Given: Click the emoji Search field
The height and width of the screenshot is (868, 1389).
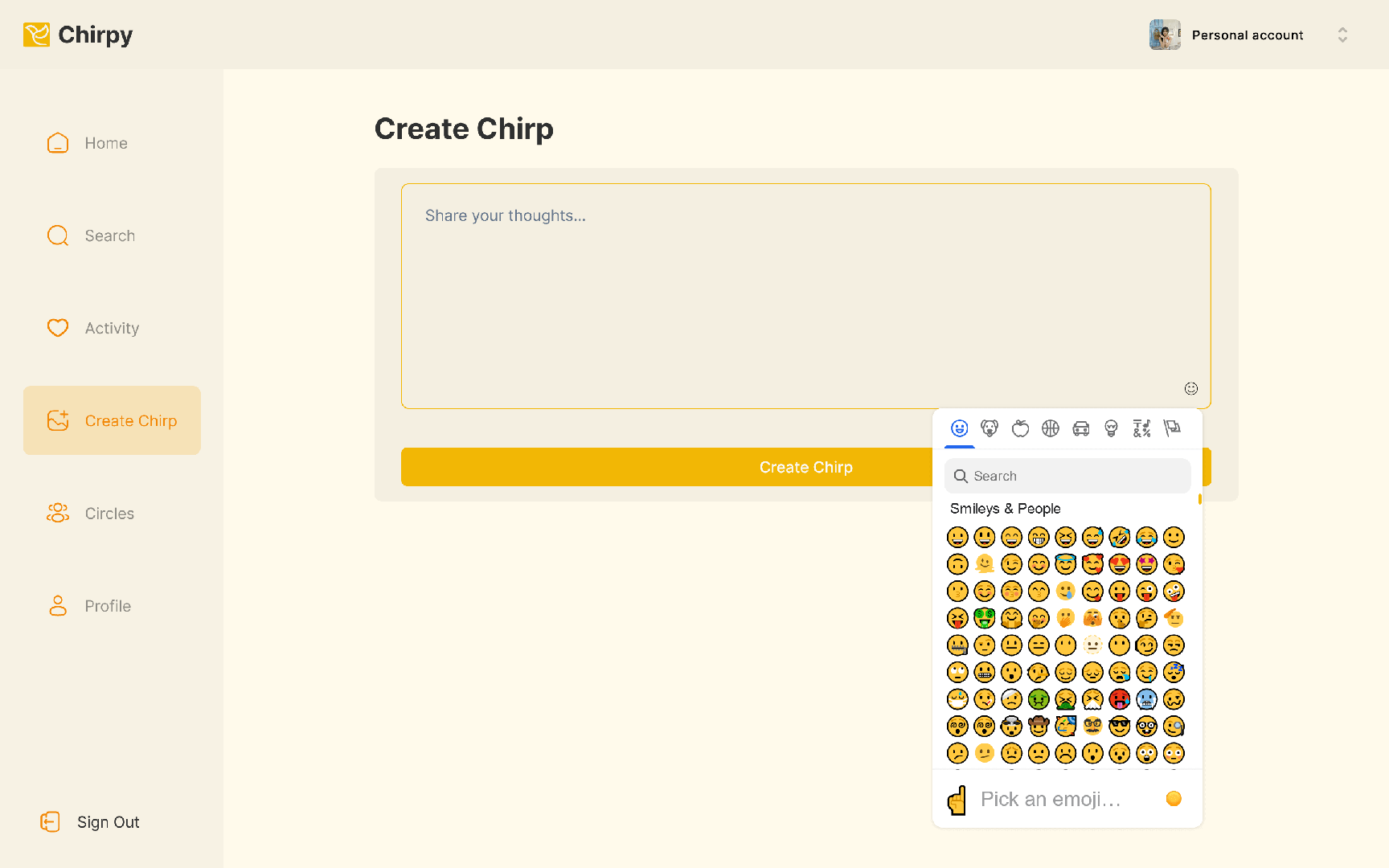Looking at the screenshot, I should point(1067,476).
